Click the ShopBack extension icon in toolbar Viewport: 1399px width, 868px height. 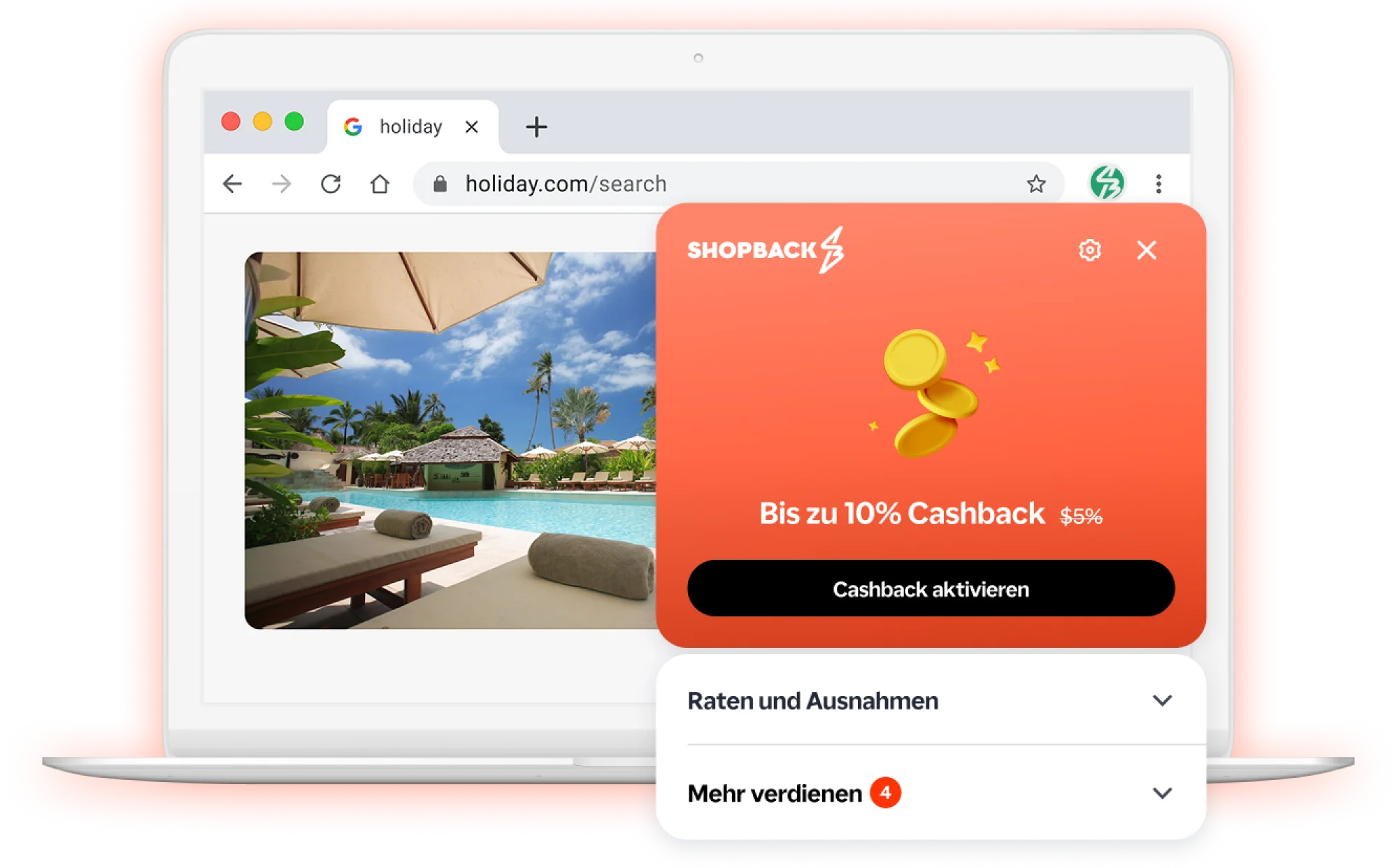[x=1107, y=183]
